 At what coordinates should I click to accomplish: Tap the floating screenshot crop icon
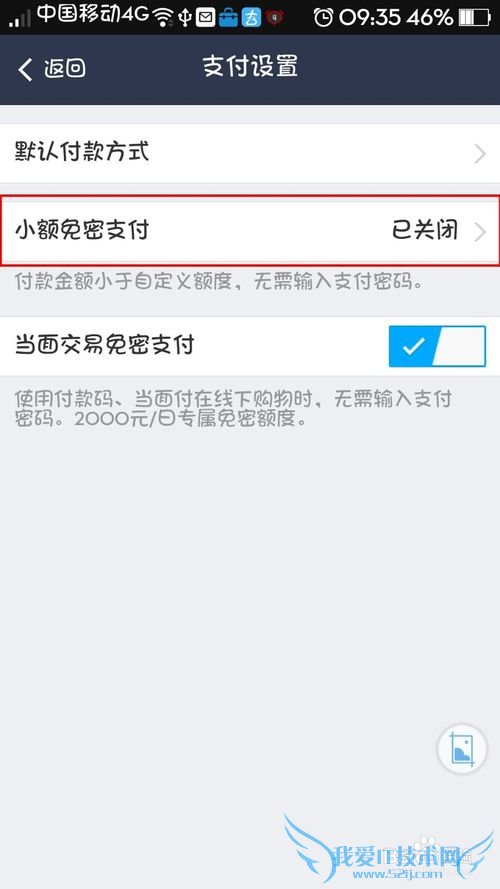[x=462, y=750]
